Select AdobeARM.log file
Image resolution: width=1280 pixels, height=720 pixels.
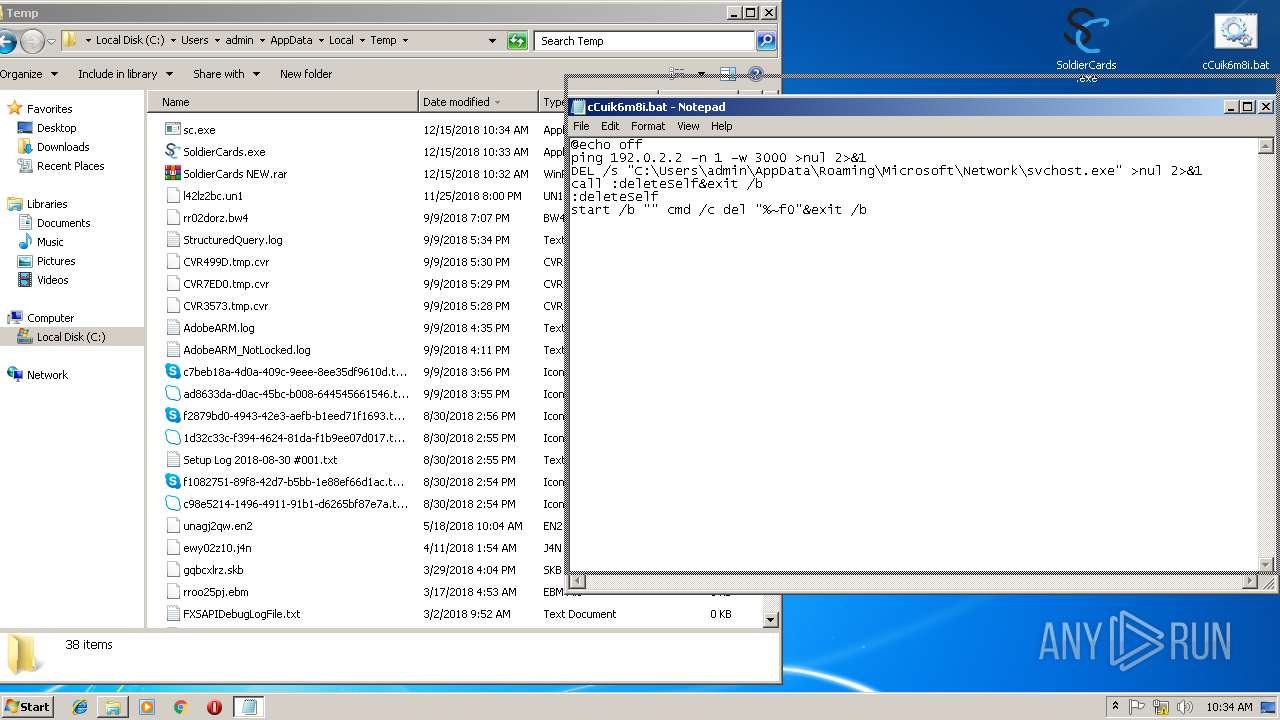[218, 328]
